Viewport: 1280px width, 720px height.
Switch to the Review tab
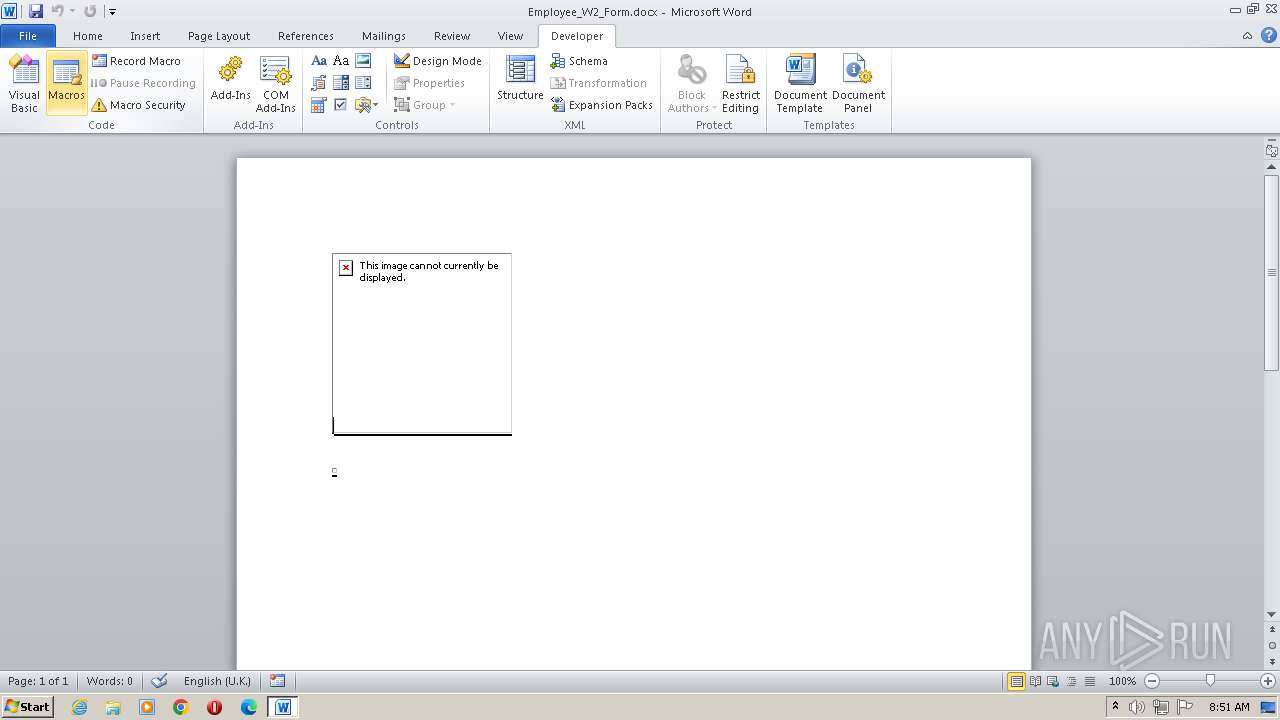[x=452, y=36]
